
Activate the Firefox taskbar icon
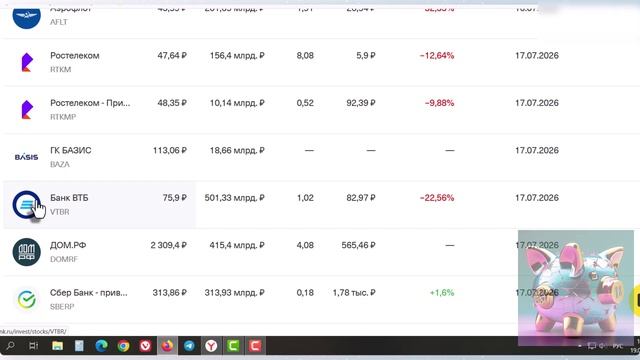[x=167, y=346]
